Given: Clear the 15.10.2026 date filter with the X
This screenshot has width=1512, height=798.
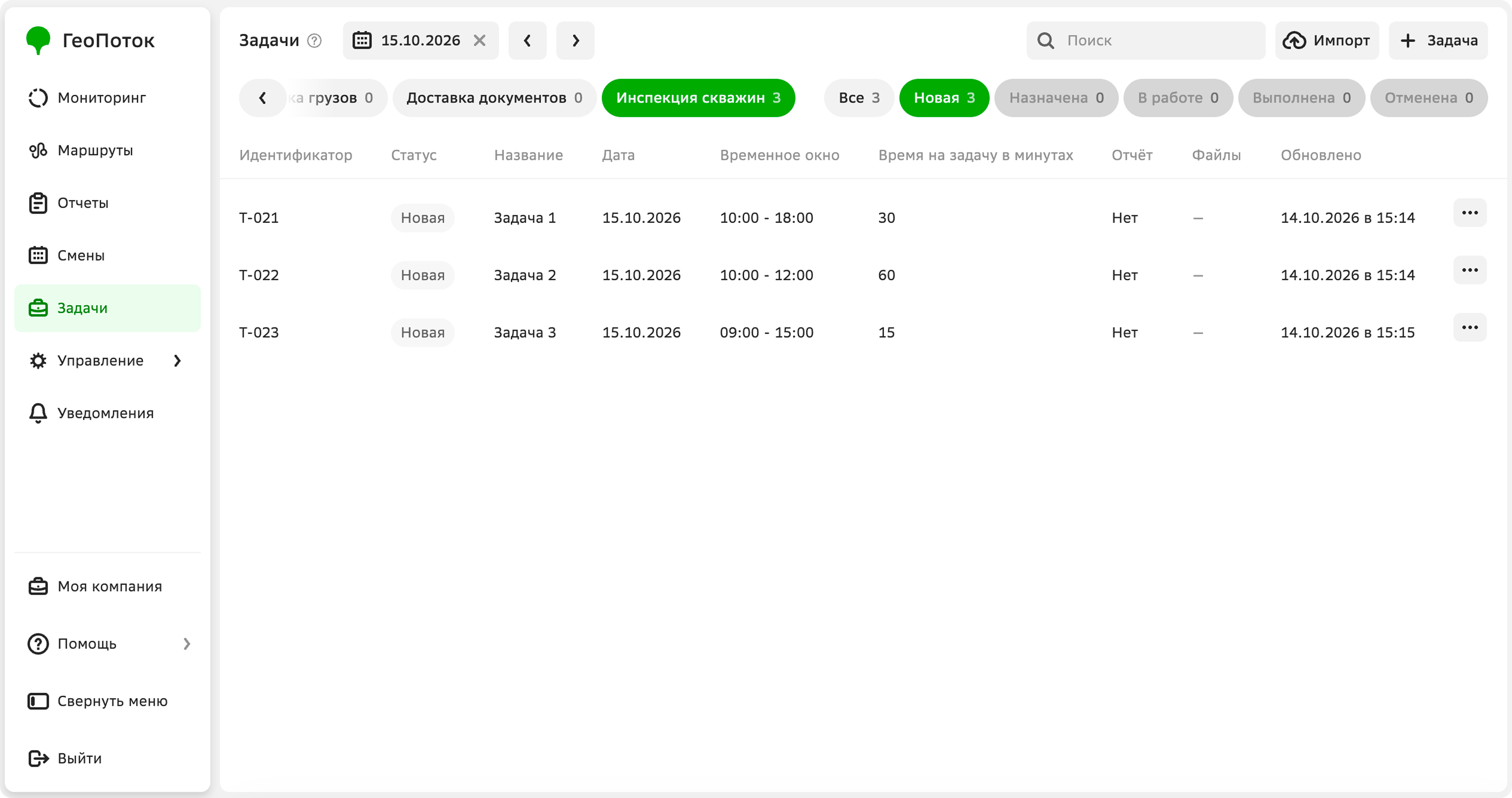Looking at the screenshot, I should tap(480, 41).
